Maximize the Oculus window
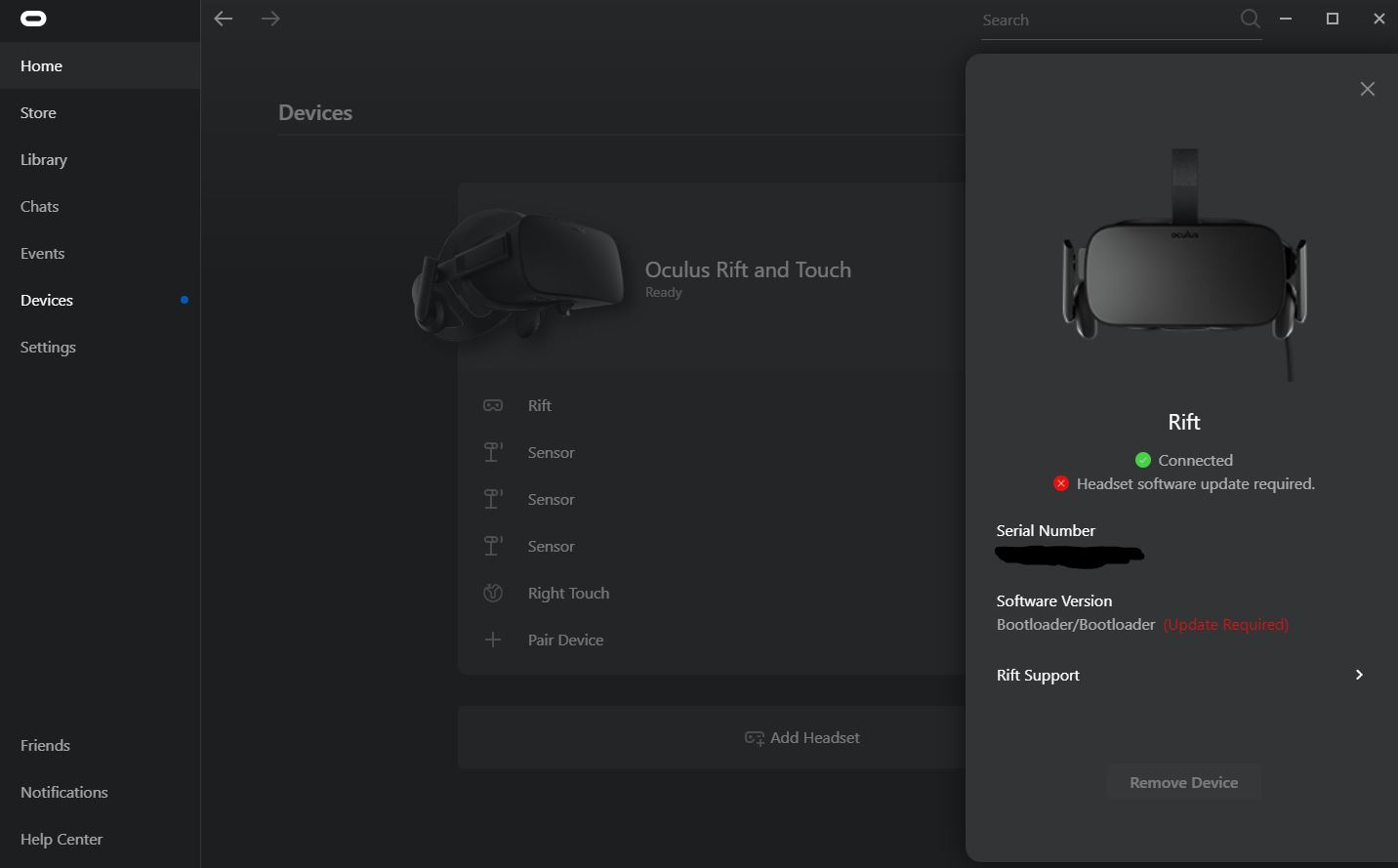 (1333, 19)
